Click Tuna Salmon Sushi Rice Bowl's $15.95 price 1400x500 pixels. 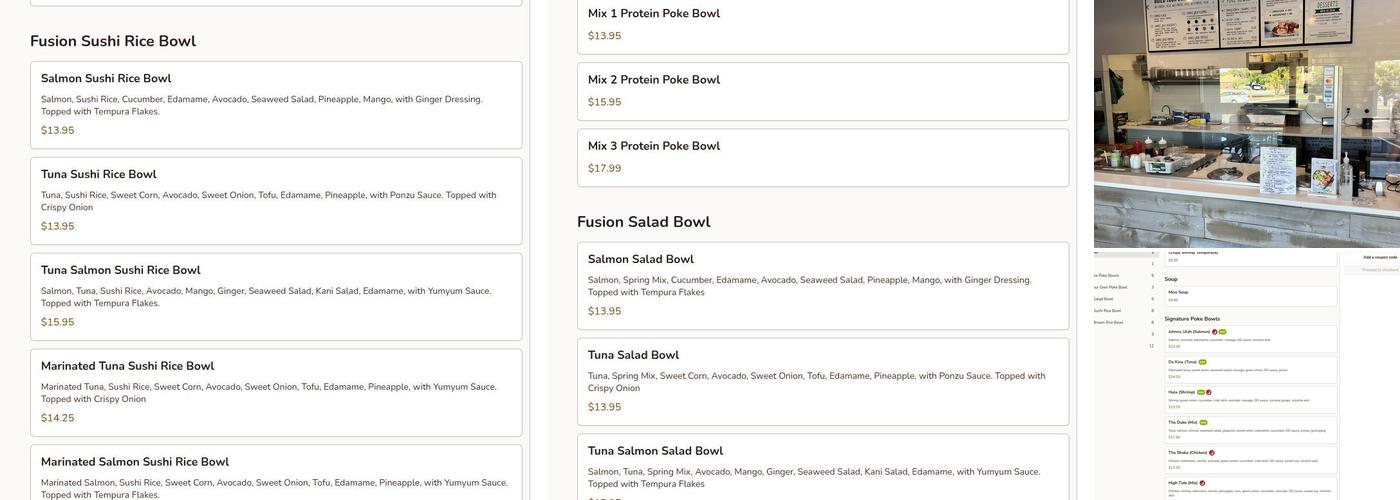[57, 323]
